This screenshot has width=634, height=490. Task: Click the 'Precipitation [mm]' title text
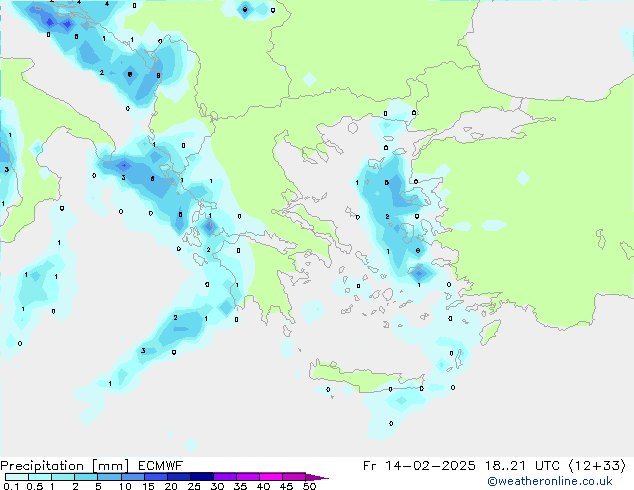tap(65, 466)
